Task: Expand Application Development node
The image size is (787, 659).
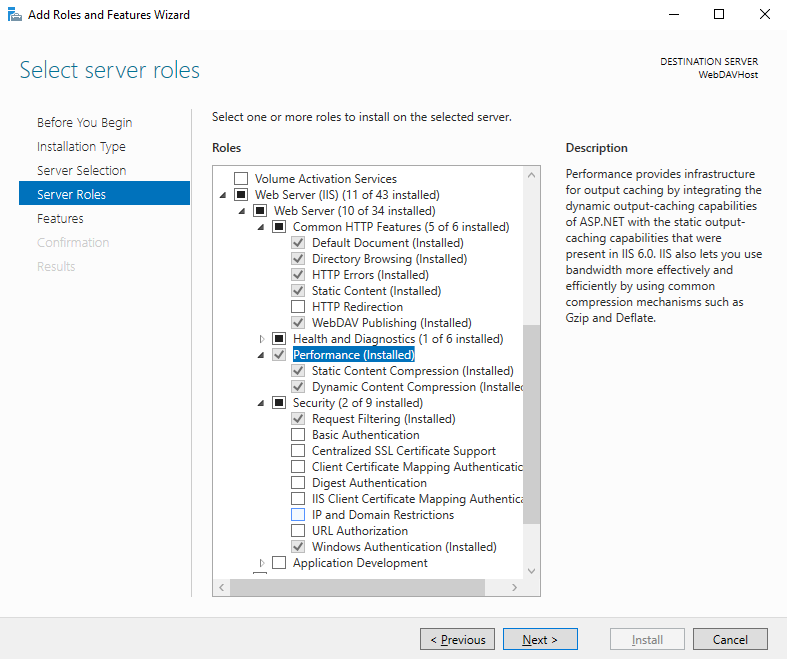Action: coord(261,563)
